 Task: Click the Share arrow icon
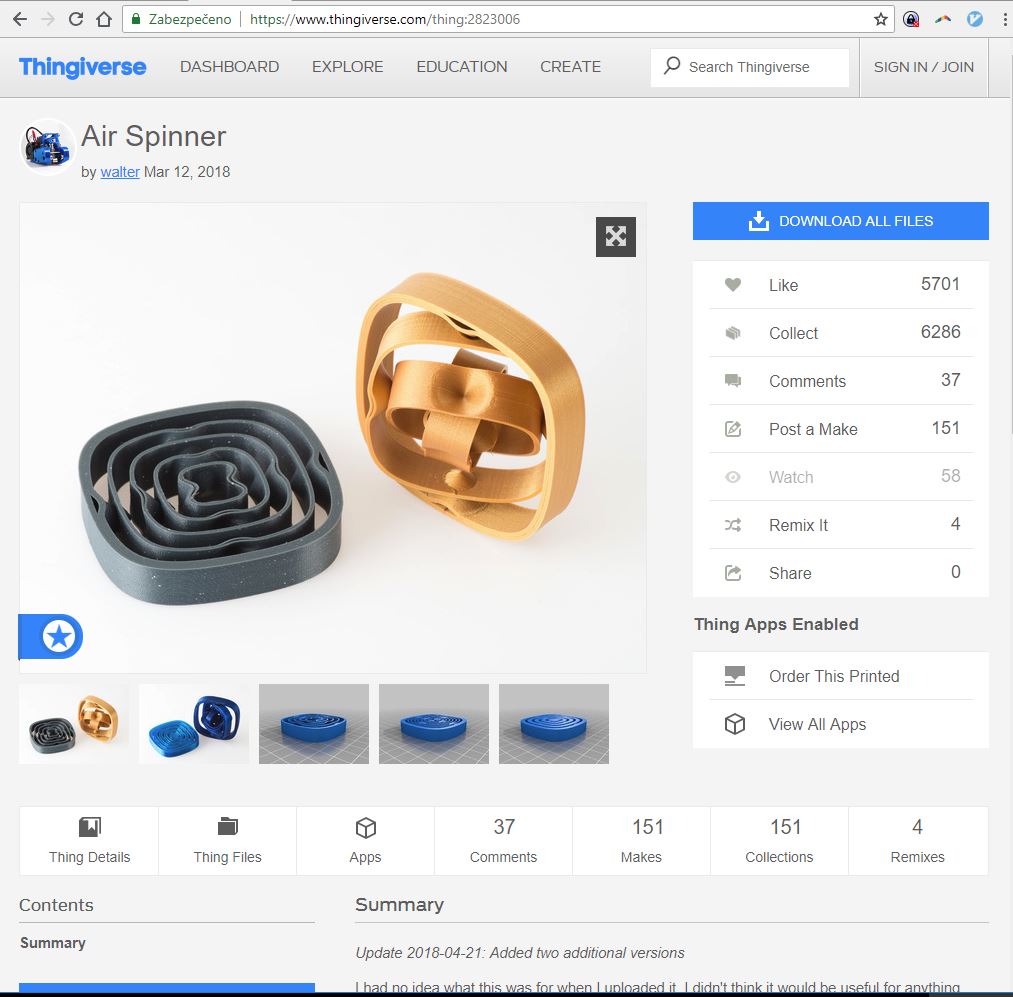733,573
